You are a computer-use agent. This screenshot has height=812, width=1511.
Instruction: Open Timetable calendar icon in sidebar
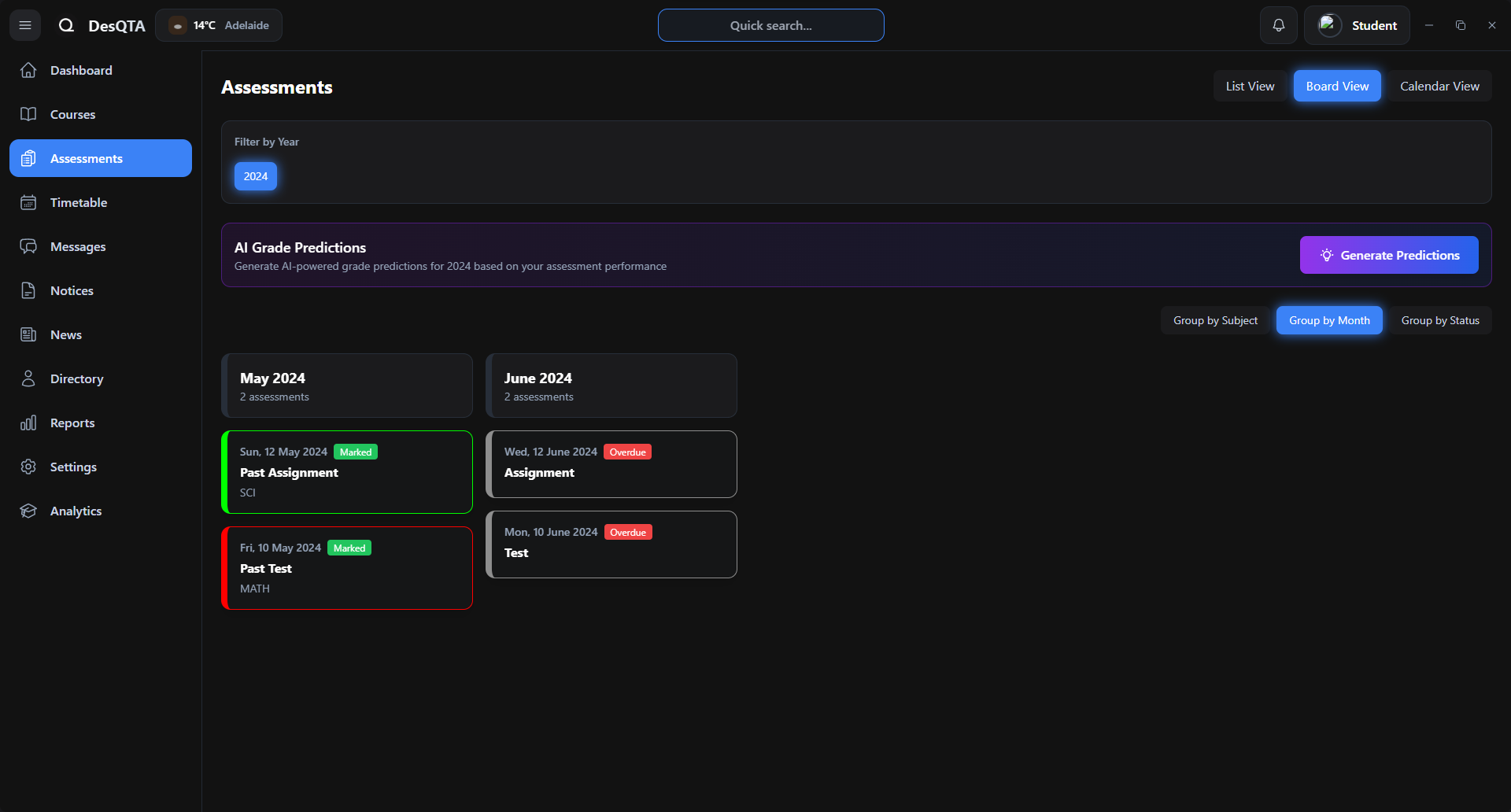[x=28, y=202]
